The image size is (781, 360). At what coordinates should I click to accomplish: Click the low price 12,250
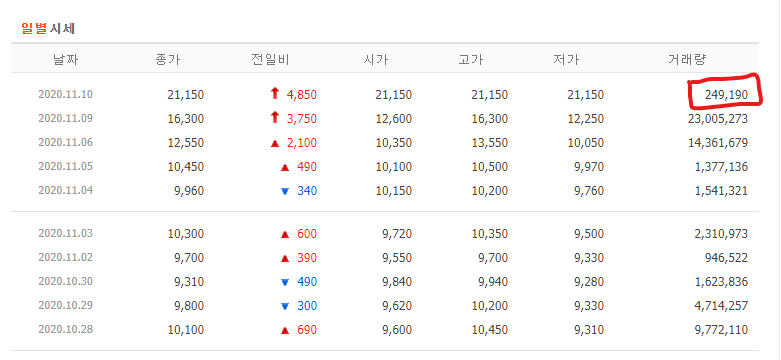click(586, 119)
